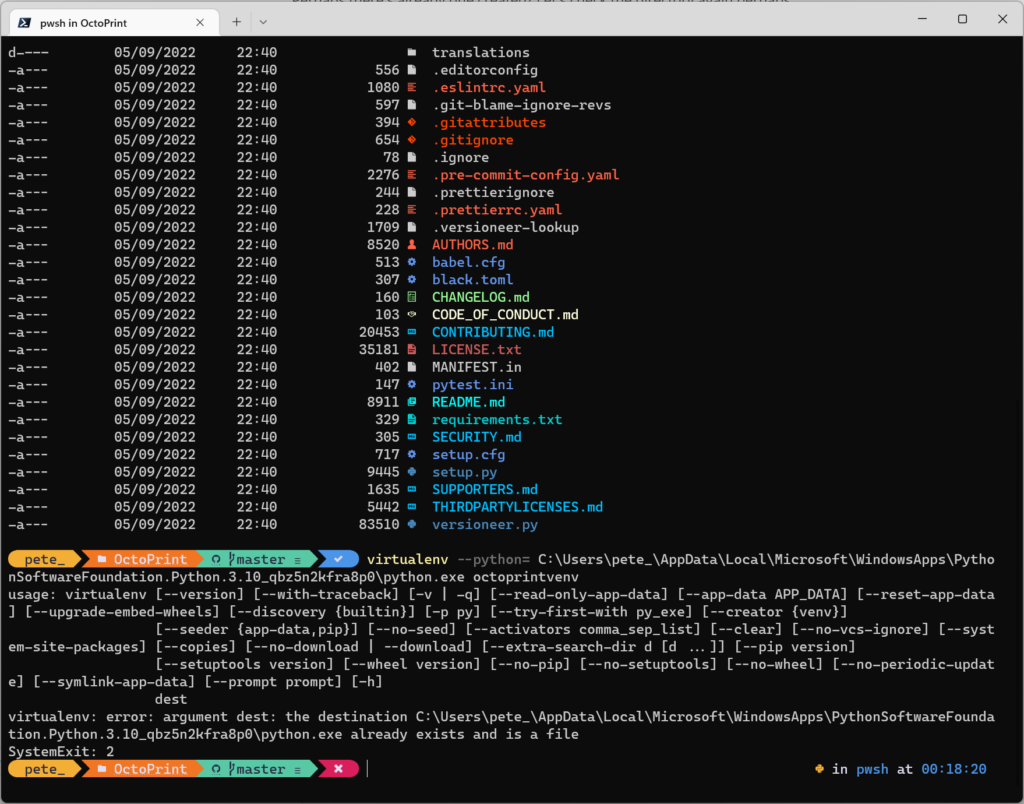Click the file size 35181
Viewport: 1024px width, 804px height.
click(379, 350)
